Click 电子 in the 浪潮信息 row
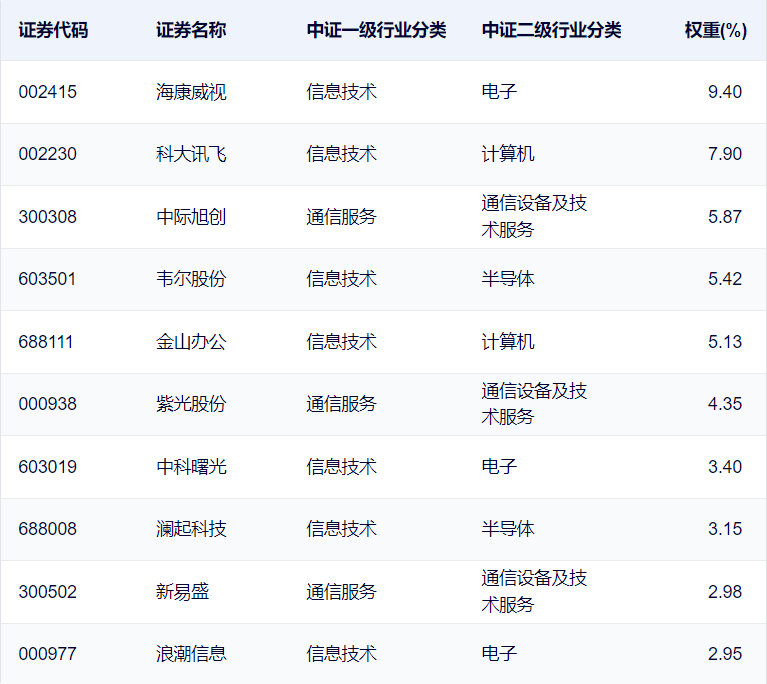Image resolution: width=767 pixels, height=684 pixels. pos(499,654)
